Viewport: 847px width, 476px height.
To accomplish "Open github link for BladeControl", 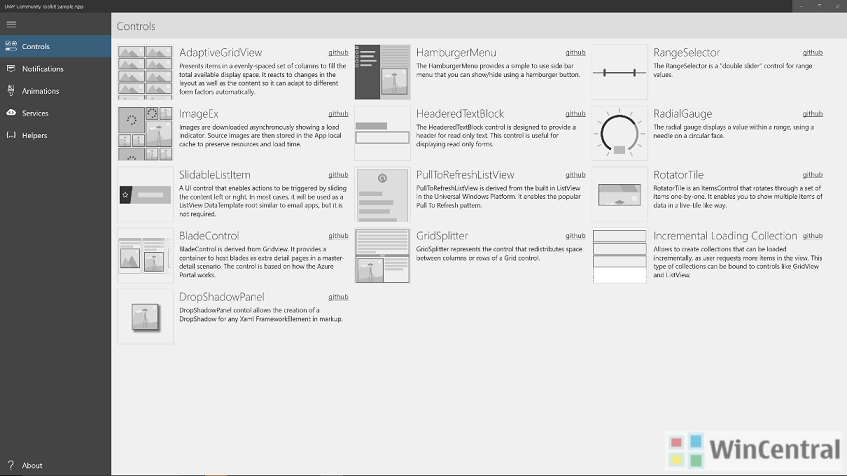I will 338,236.
